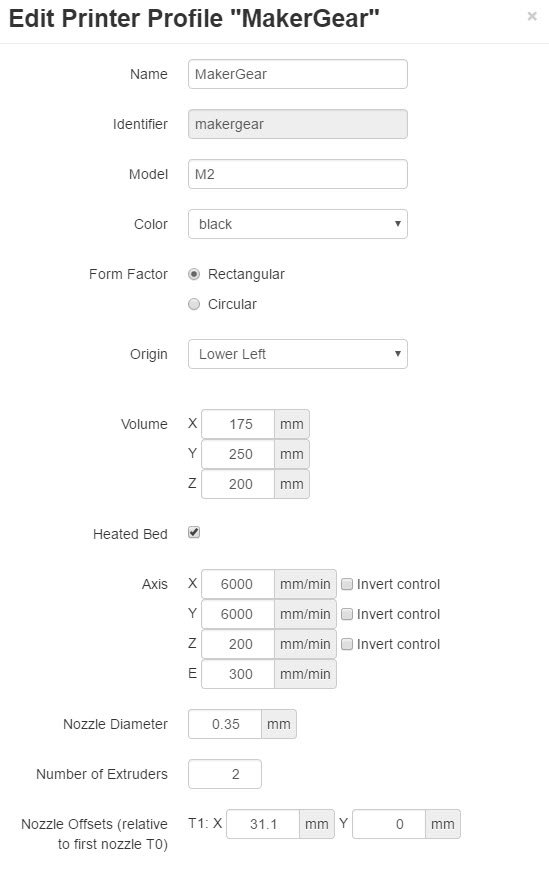Screen dimensions: 549x888
Task: Enable Invert control for Z axis
Action: 347,644
